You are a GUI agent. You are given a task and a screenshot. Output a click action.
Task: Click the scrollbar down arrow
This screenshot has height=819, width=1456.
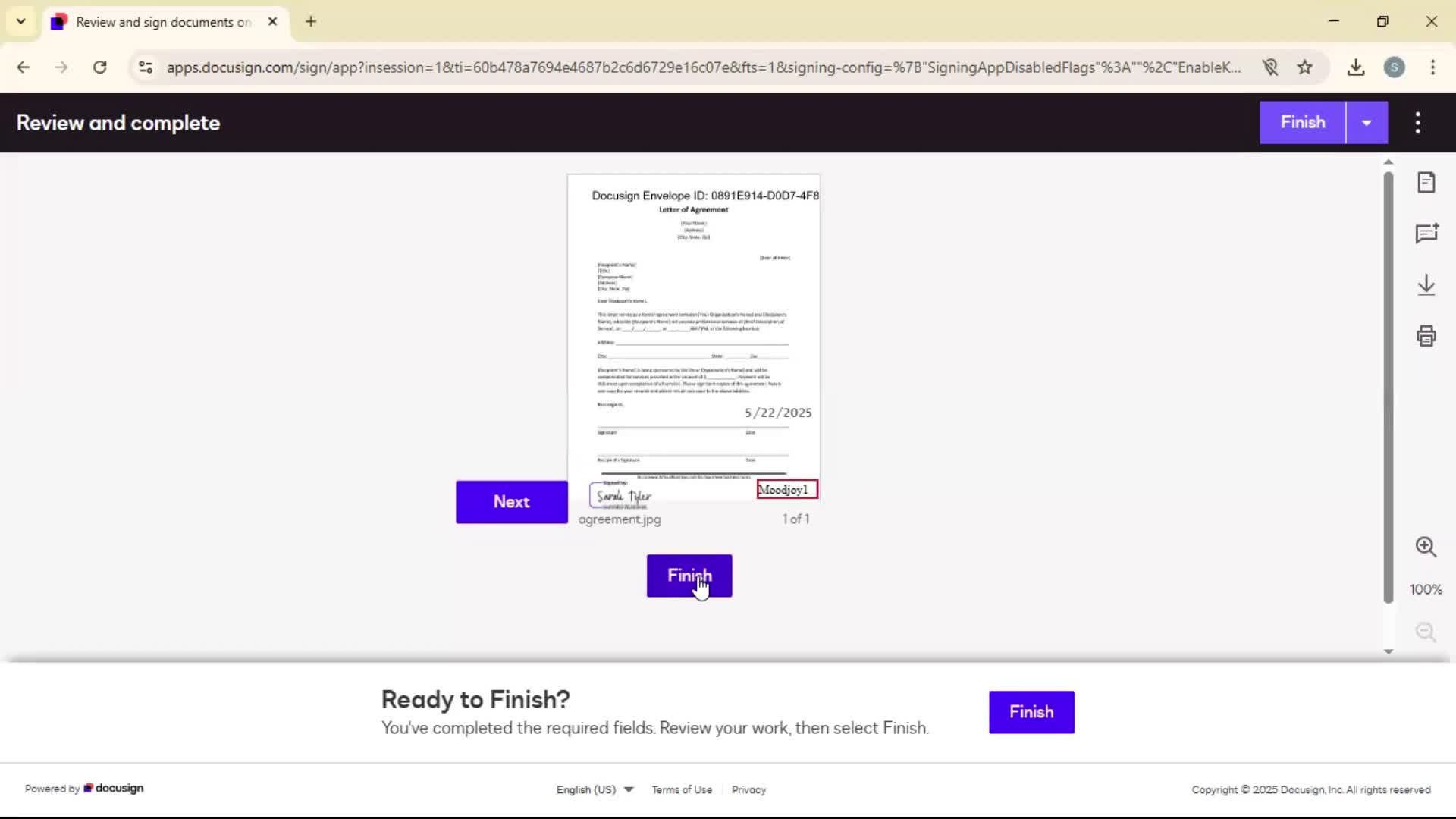click(1388, 651)
